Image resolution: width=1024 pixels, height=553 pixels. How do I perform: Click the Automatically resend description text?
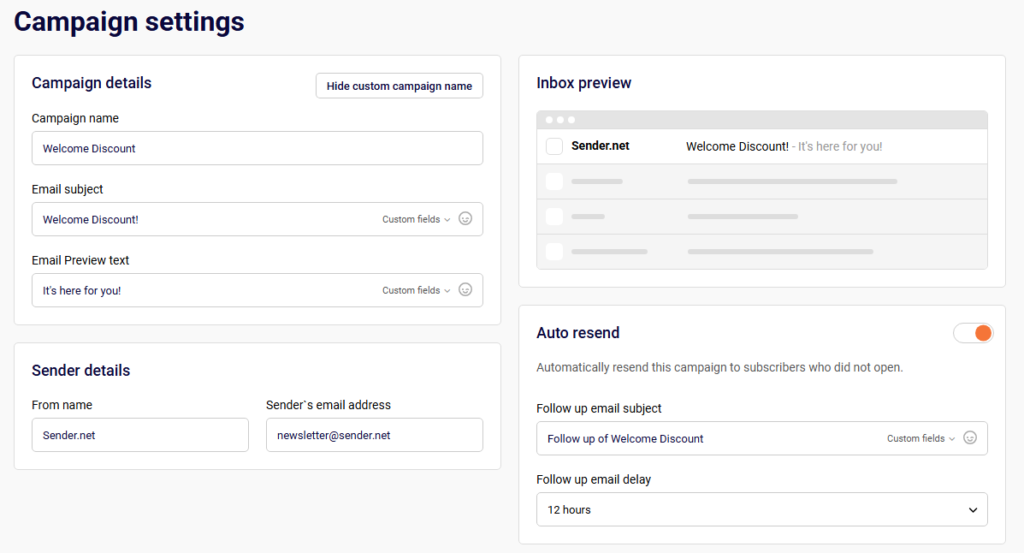720,368
